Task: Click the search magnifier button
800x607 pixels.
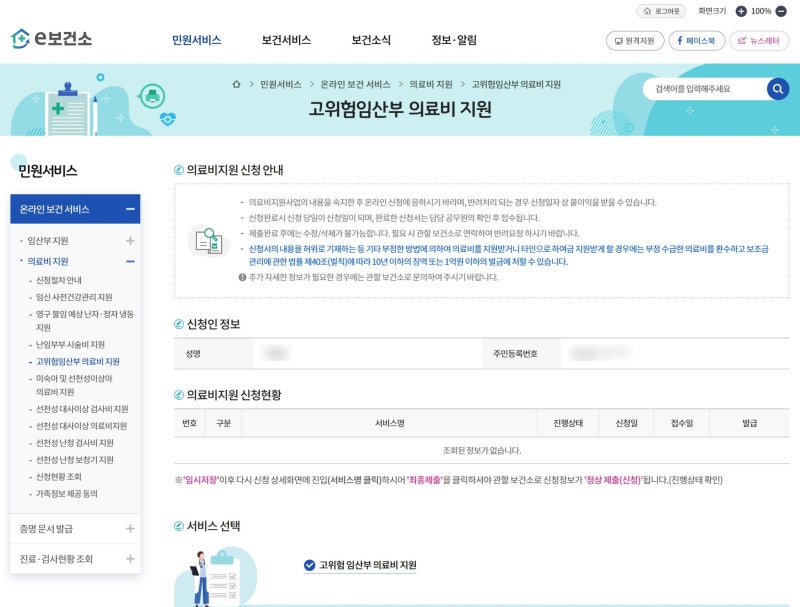Action: click(x=778, y=89)
